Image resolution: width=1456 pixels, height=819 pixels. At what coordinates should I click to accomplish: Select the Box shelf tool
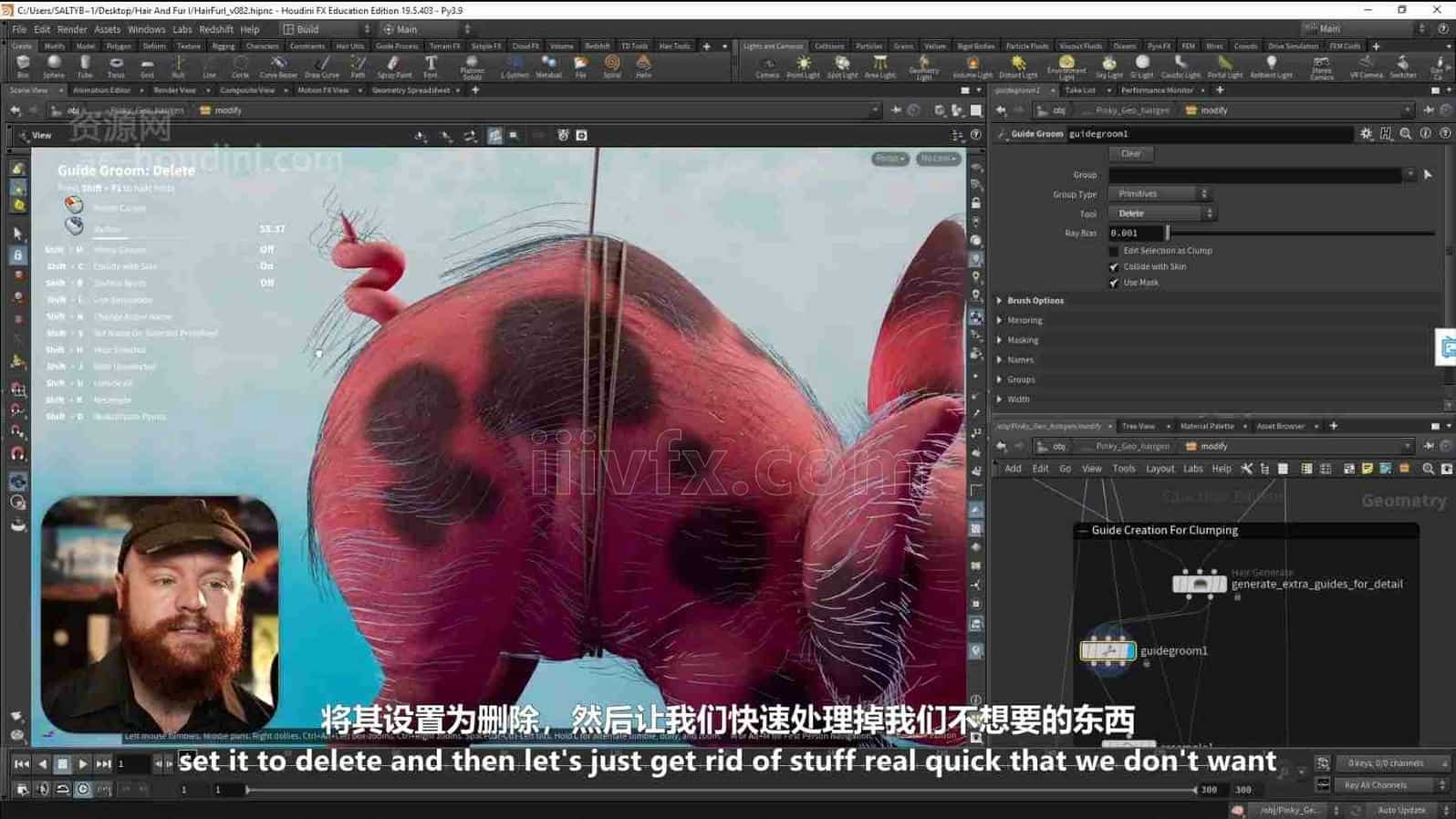23,67
